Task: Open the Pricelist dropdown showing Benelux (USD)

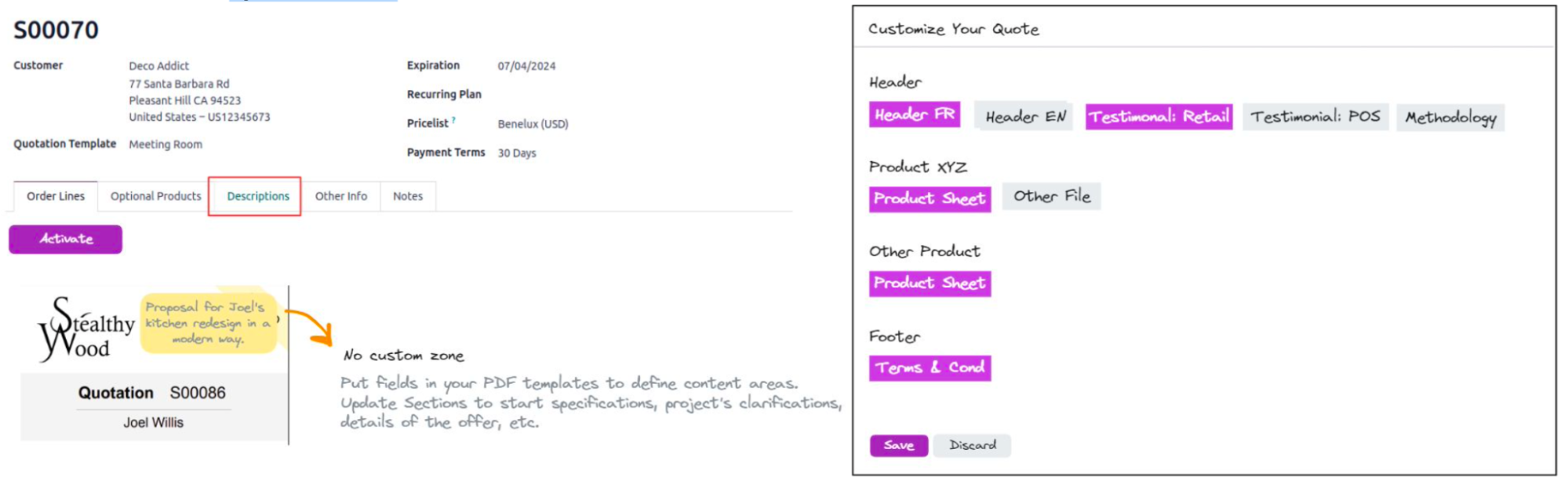Action: pyautogui.click(x=533, y=124)
